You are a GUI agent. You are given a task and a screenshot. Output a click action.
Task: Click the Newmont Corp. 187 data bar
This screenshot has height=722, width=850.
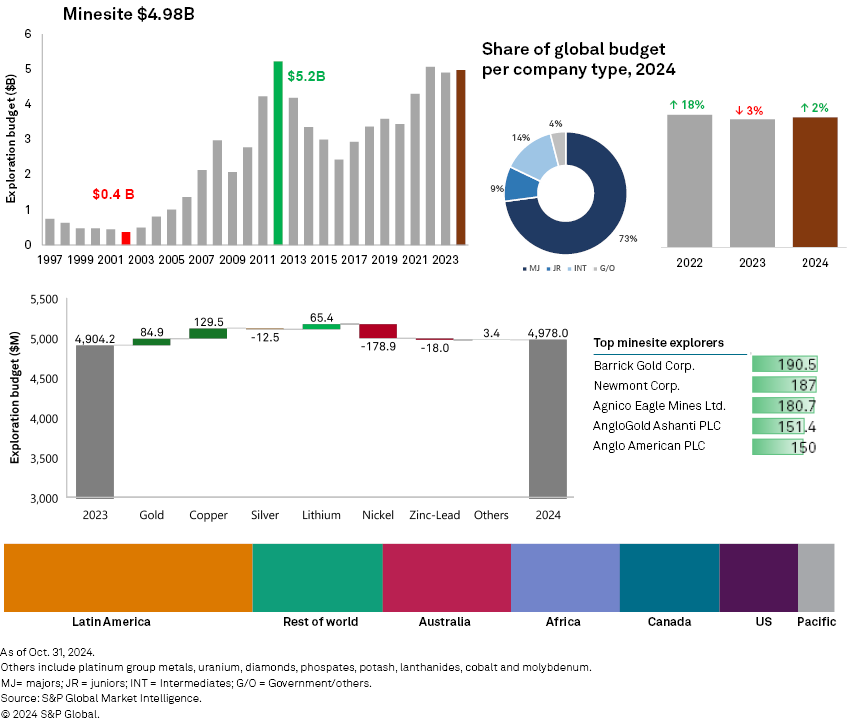pyautogui.click(x=783, y=386)
